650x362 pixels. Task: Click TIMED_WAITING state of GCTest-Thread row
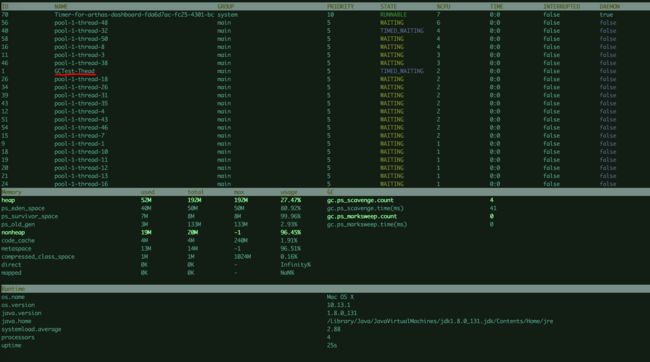click(402, 71)
